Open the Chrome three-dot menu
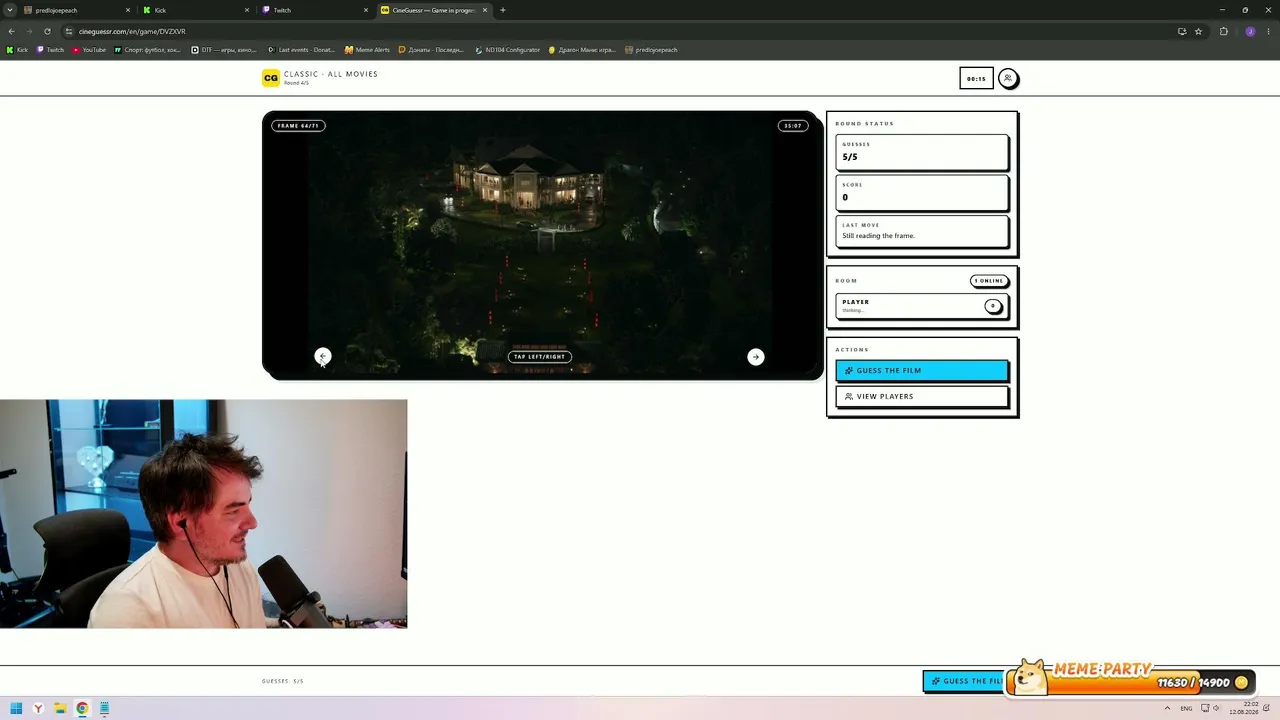 point(1268,31)
